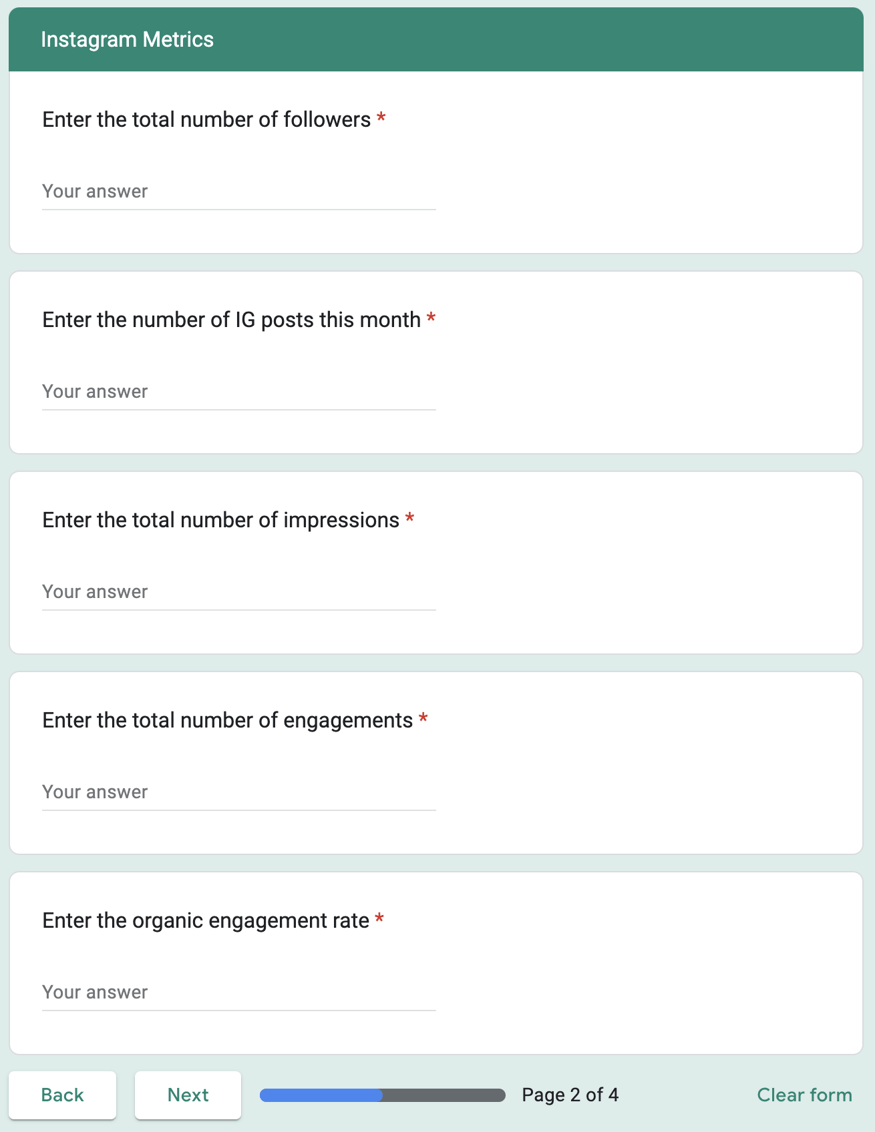Click the total impressions answer field
This screenshot has height=1132, width=875.
[x=238, y=591]
